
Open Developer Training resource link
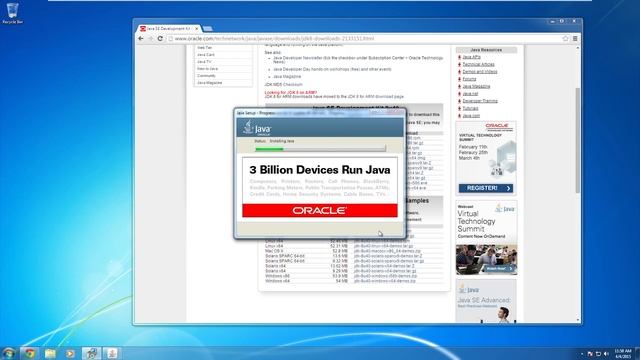click(x=480, y=101)
